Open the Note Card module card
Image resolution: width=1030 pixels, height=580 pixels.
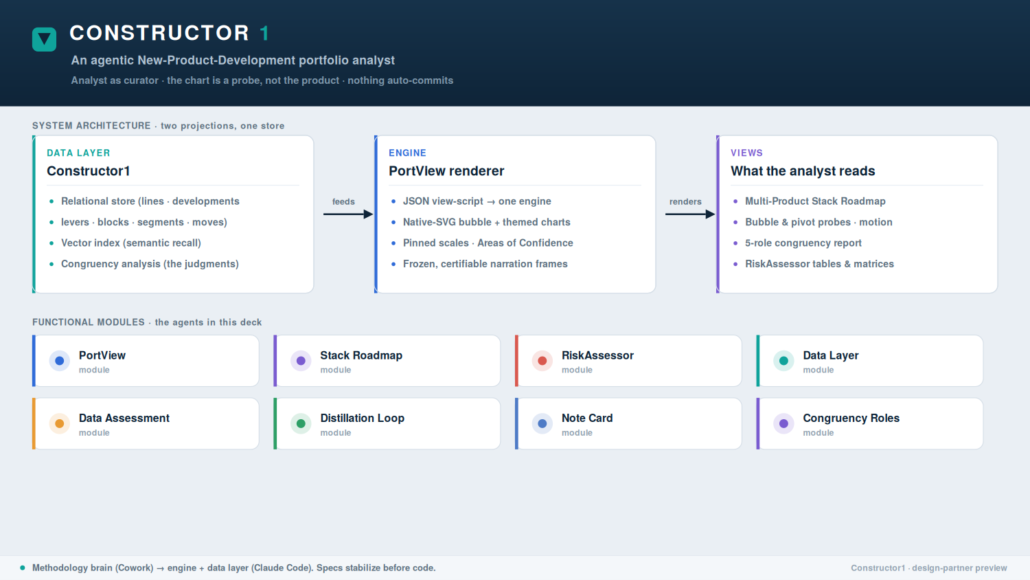pyautogui.click(x=629, y=424)
